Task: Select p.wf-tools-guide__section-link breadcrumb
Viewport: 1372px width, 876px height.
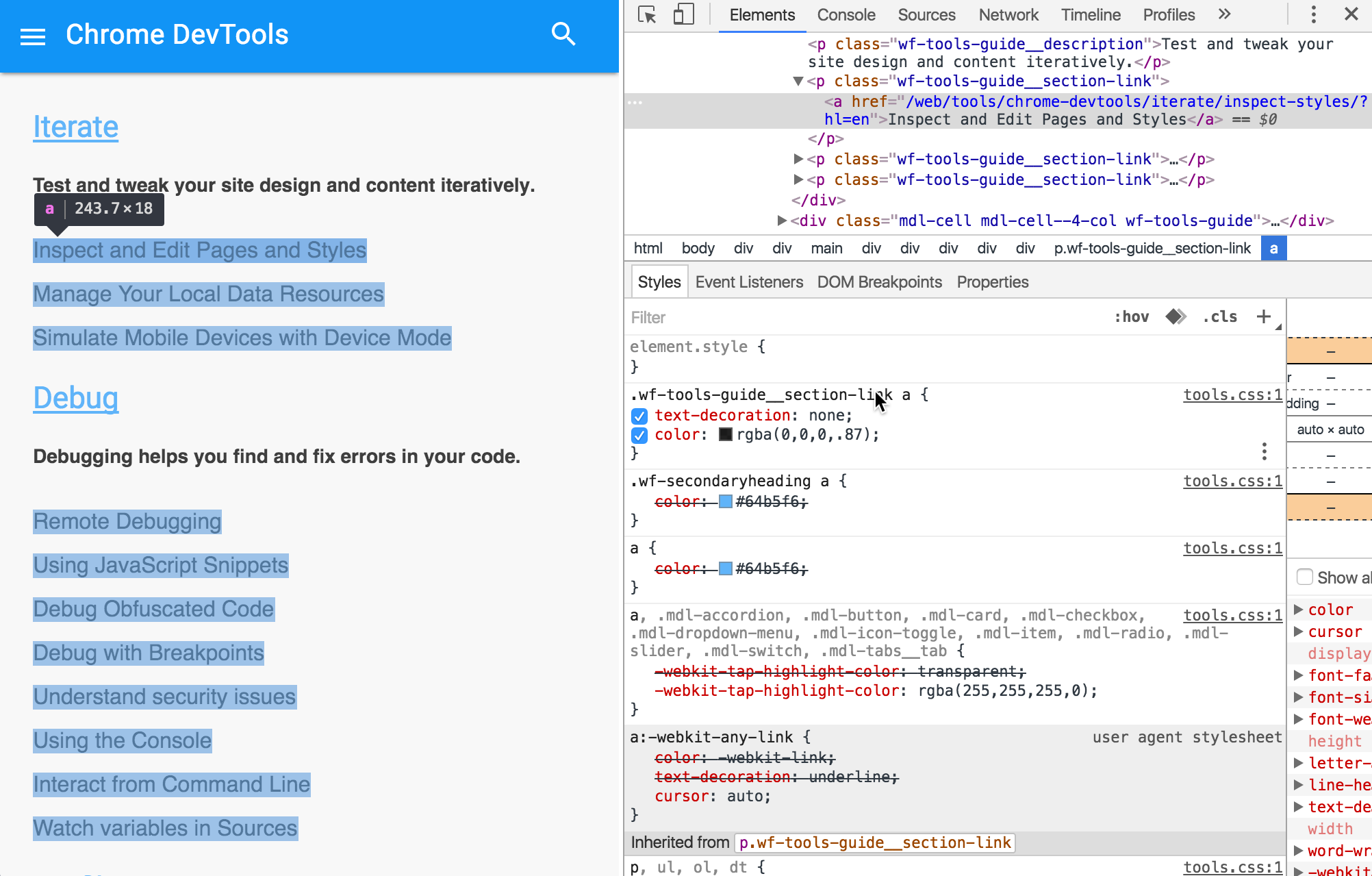Action: pos(1152,249)
